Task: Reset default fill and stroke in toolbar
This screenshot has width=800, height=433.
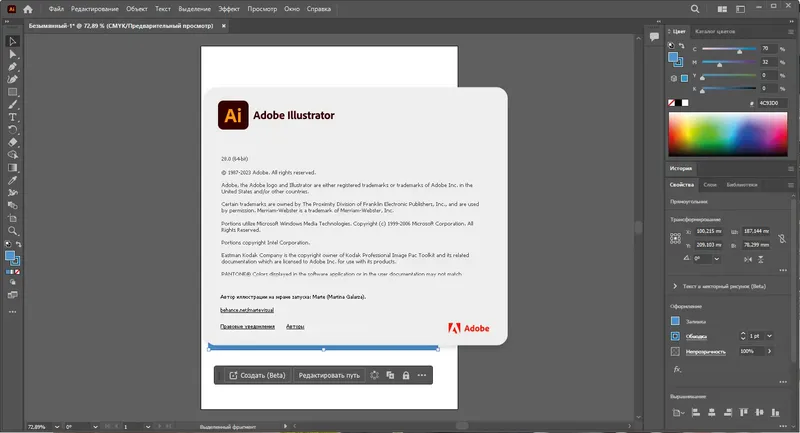Action: coord(8,244)
